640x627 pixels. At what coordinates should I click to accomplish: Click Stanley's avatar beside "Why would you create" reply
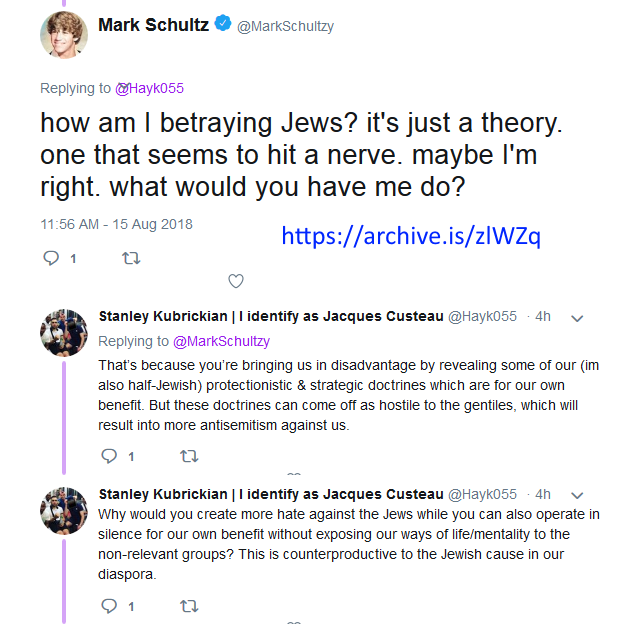[x=63, y=510]
